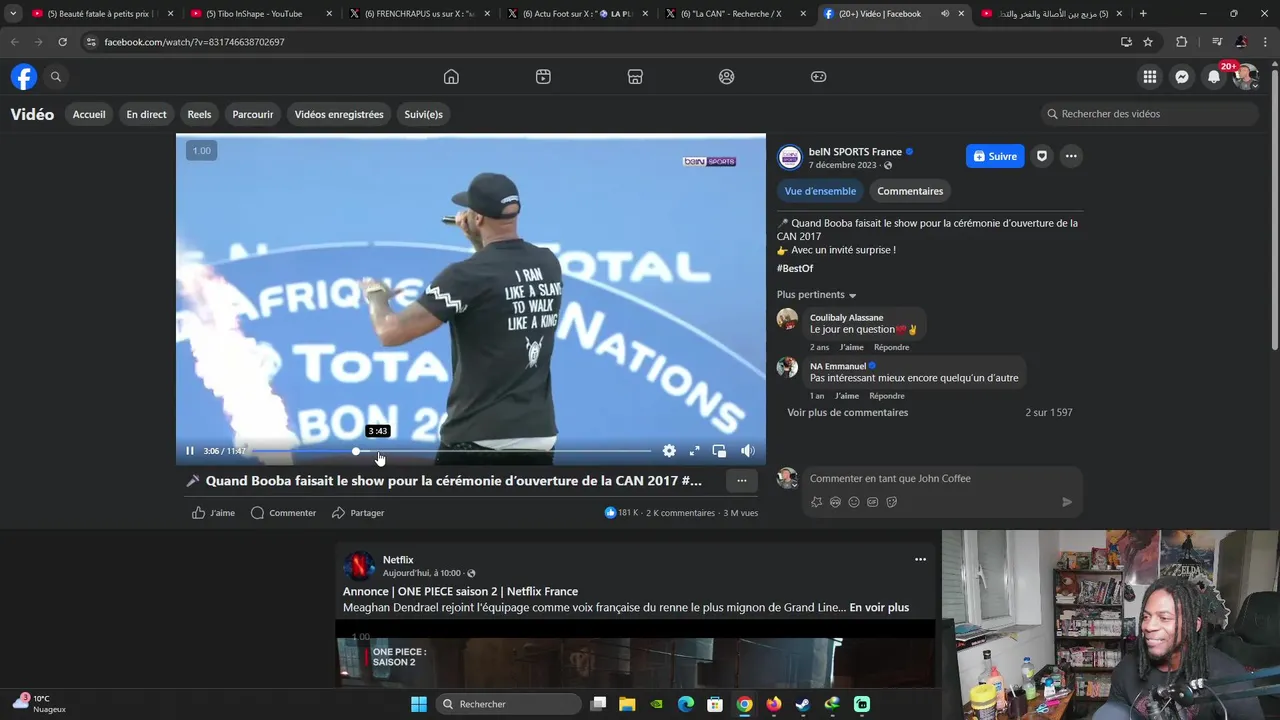Viewport: 1280px width, 720px height.
Task: Add a GIF to the comment
Action: pos(873,502)
